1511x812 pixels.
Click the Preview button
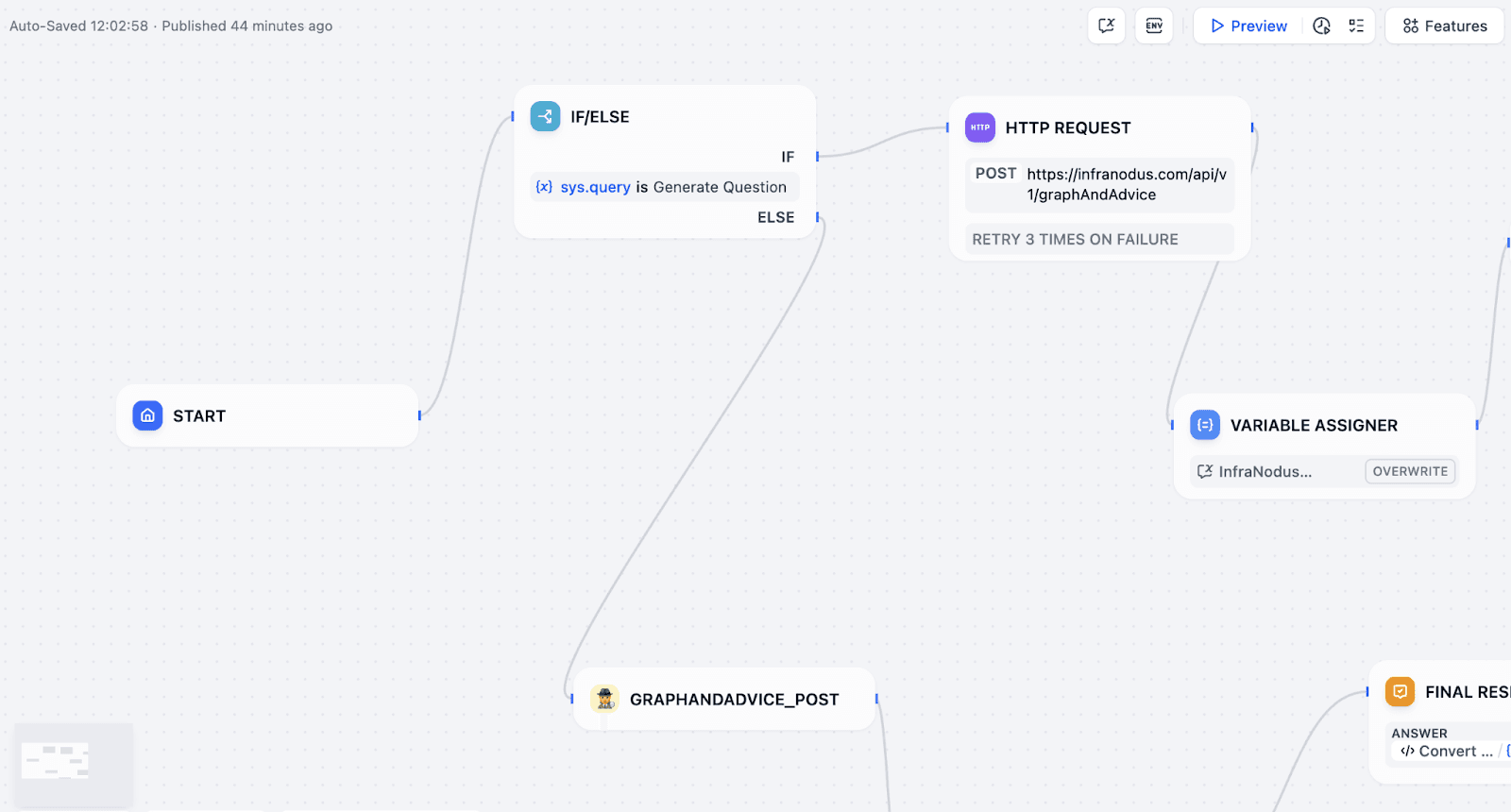point(1248,25)
